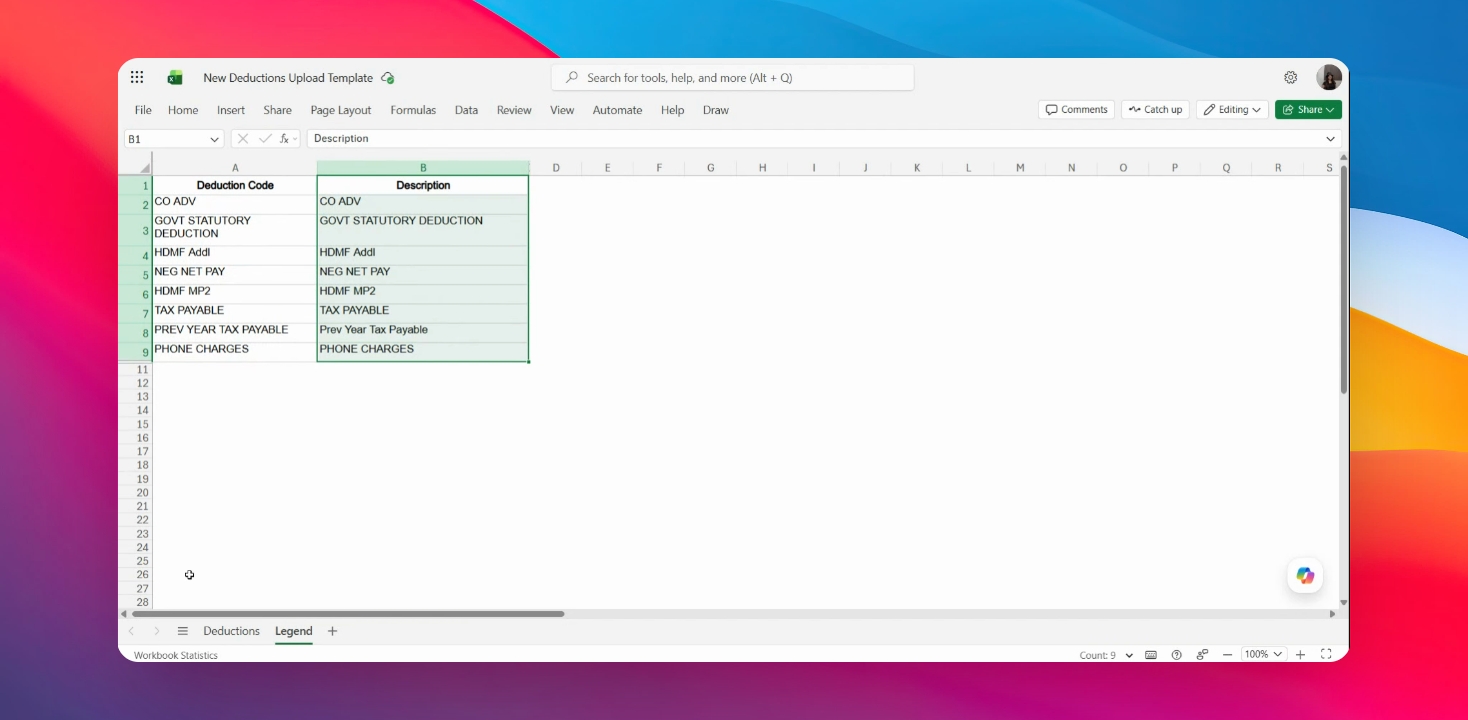Click the cloud saved status icon

[x=388, y=78]
